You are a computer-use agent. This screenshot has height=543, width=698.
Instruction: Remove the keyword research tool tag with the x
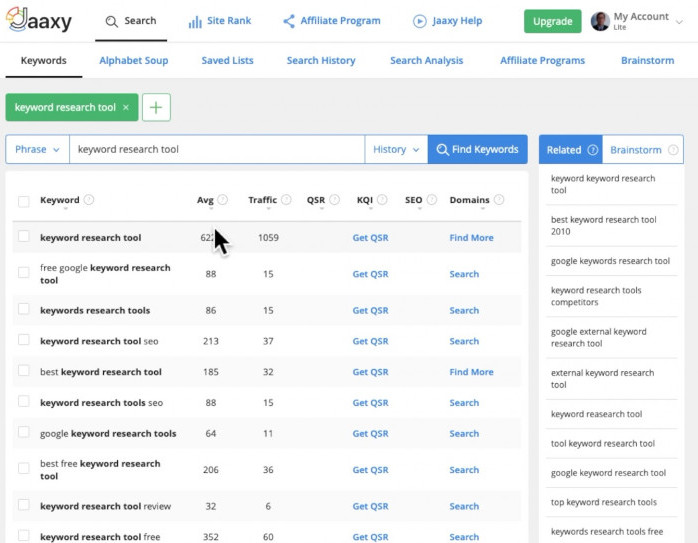pyautogui.click(x=126, y=107)
